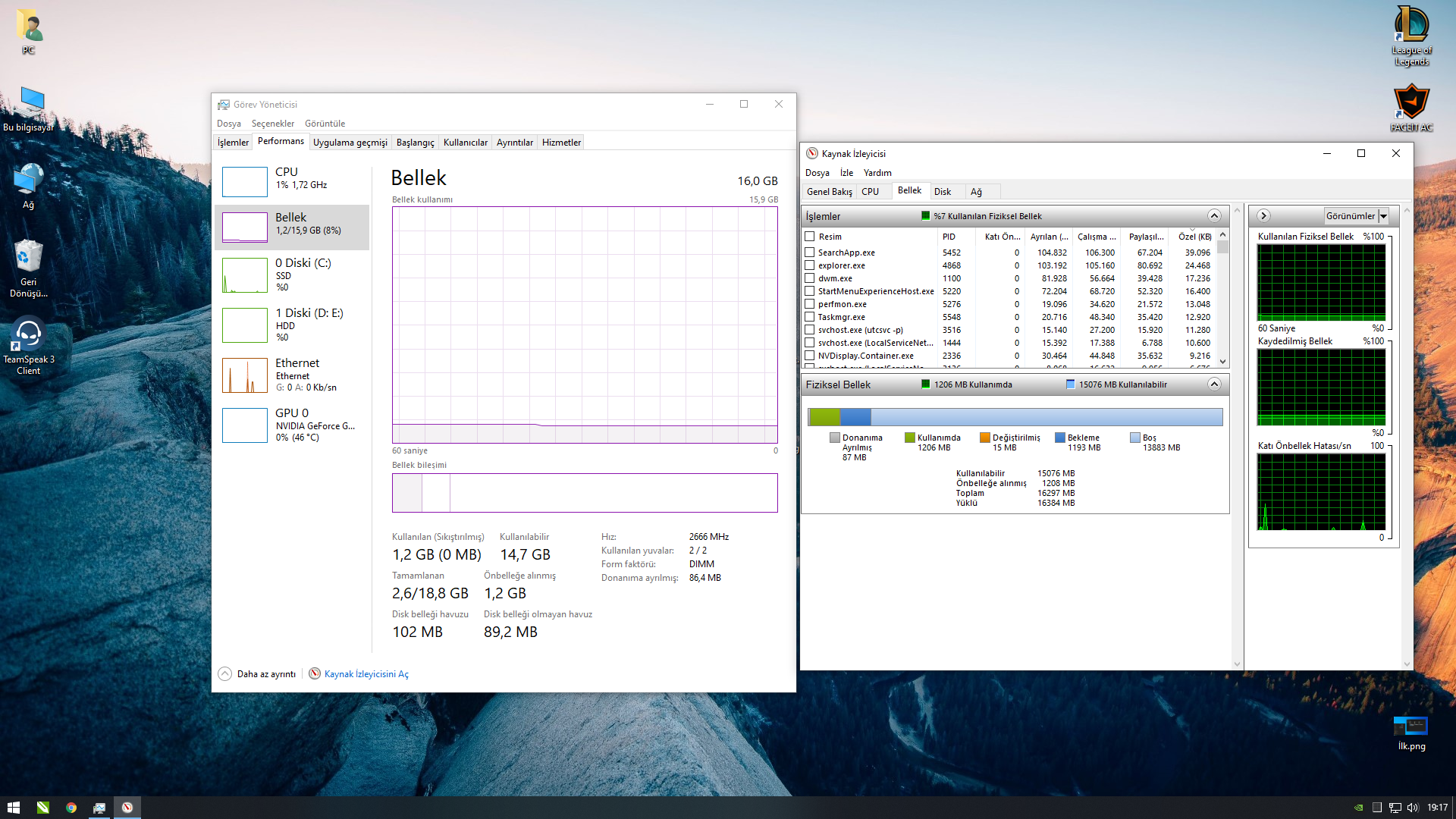Tick the explorer.exe process checkbox
The height and width of the screenshot is (819, 1456).
tap(810, 265)
